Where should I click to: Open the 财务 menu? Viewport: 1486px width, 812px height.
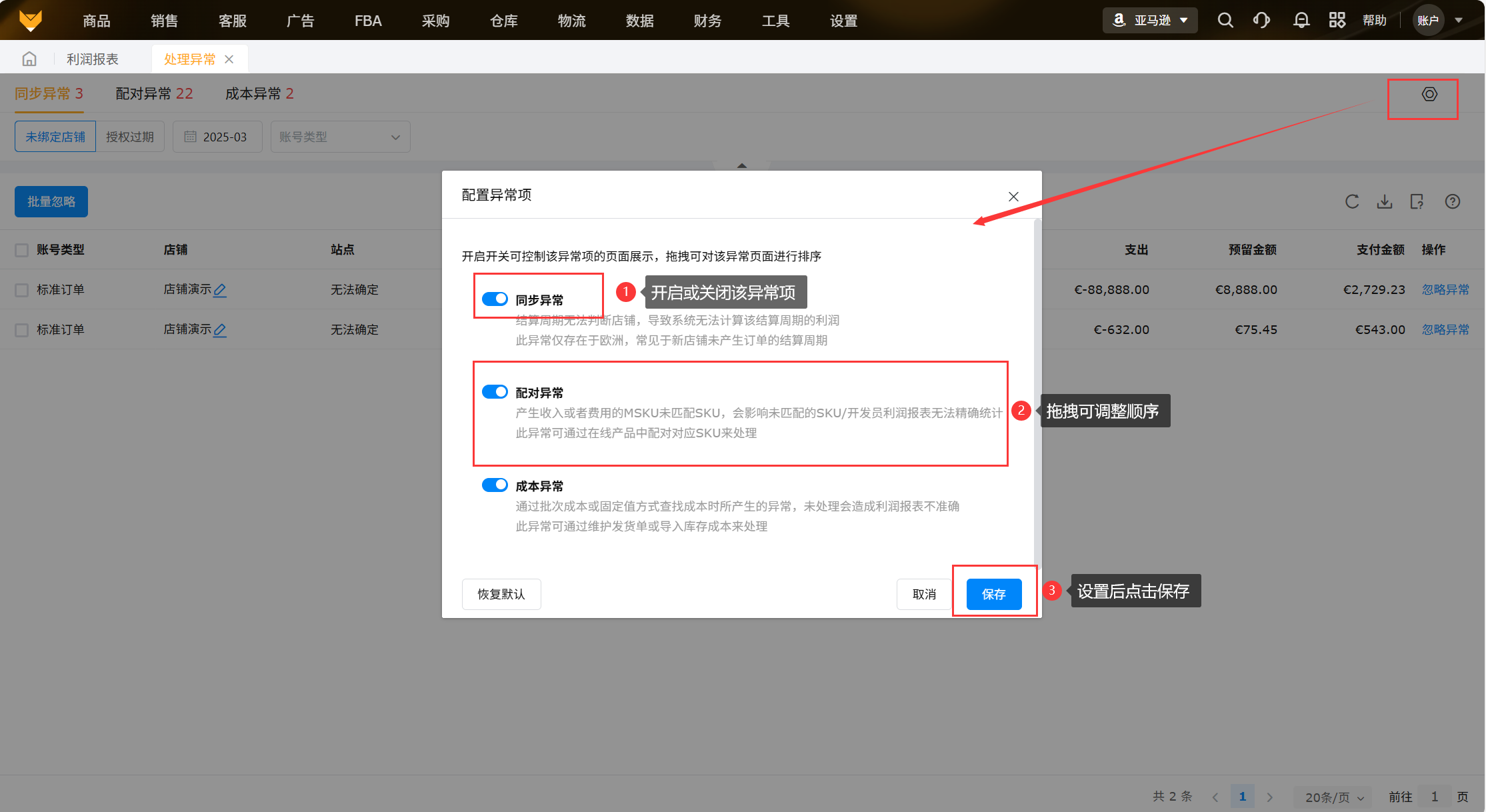coord(707,21)
